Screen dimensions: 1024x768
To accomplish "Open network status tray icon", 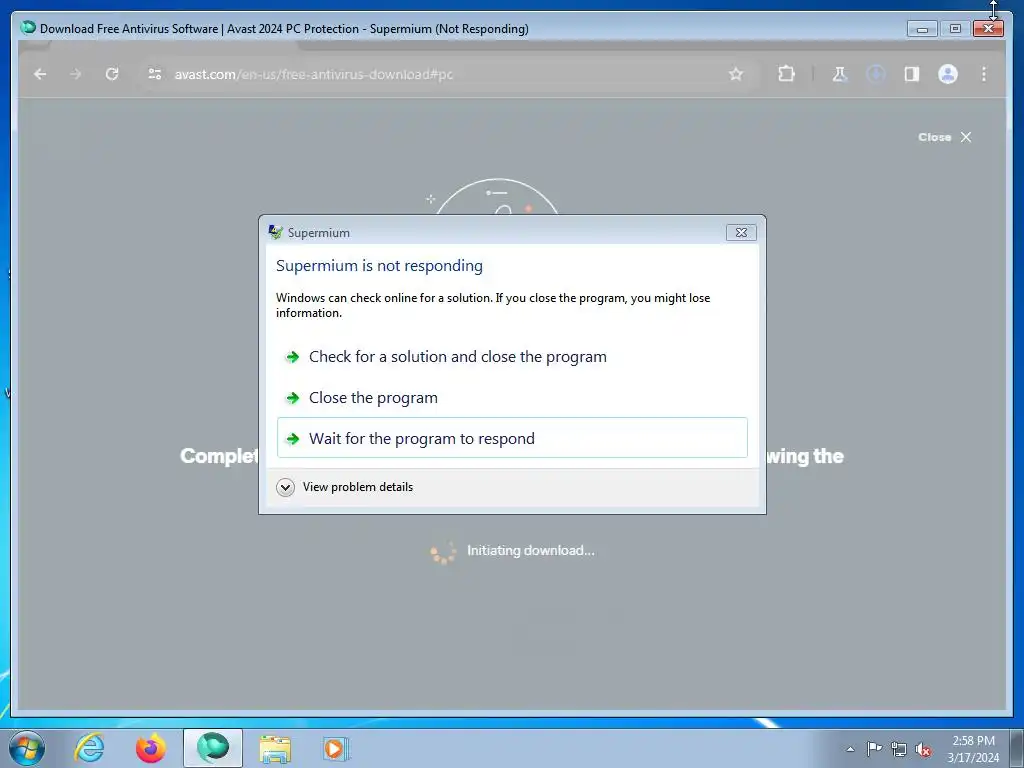I will (899, 749).
